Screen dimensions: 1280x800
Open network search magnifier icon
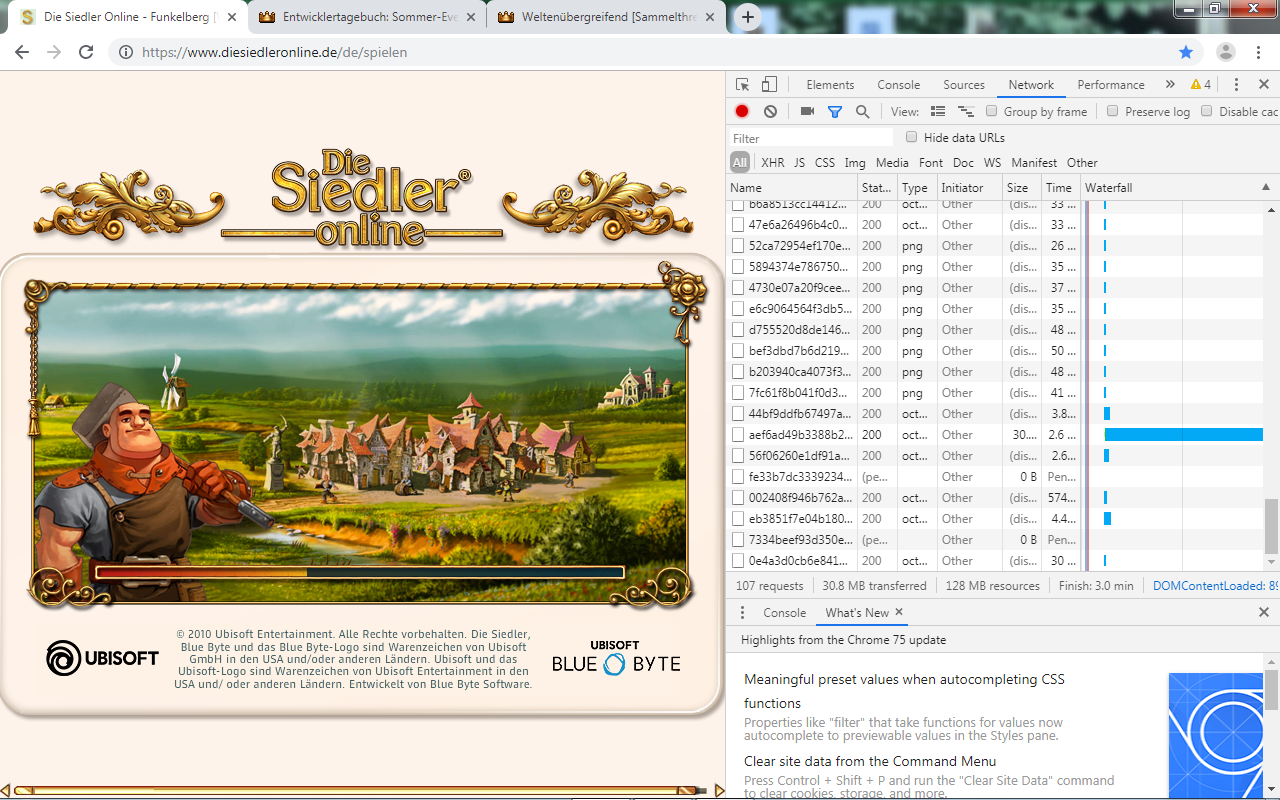click(x=862, y=112)
